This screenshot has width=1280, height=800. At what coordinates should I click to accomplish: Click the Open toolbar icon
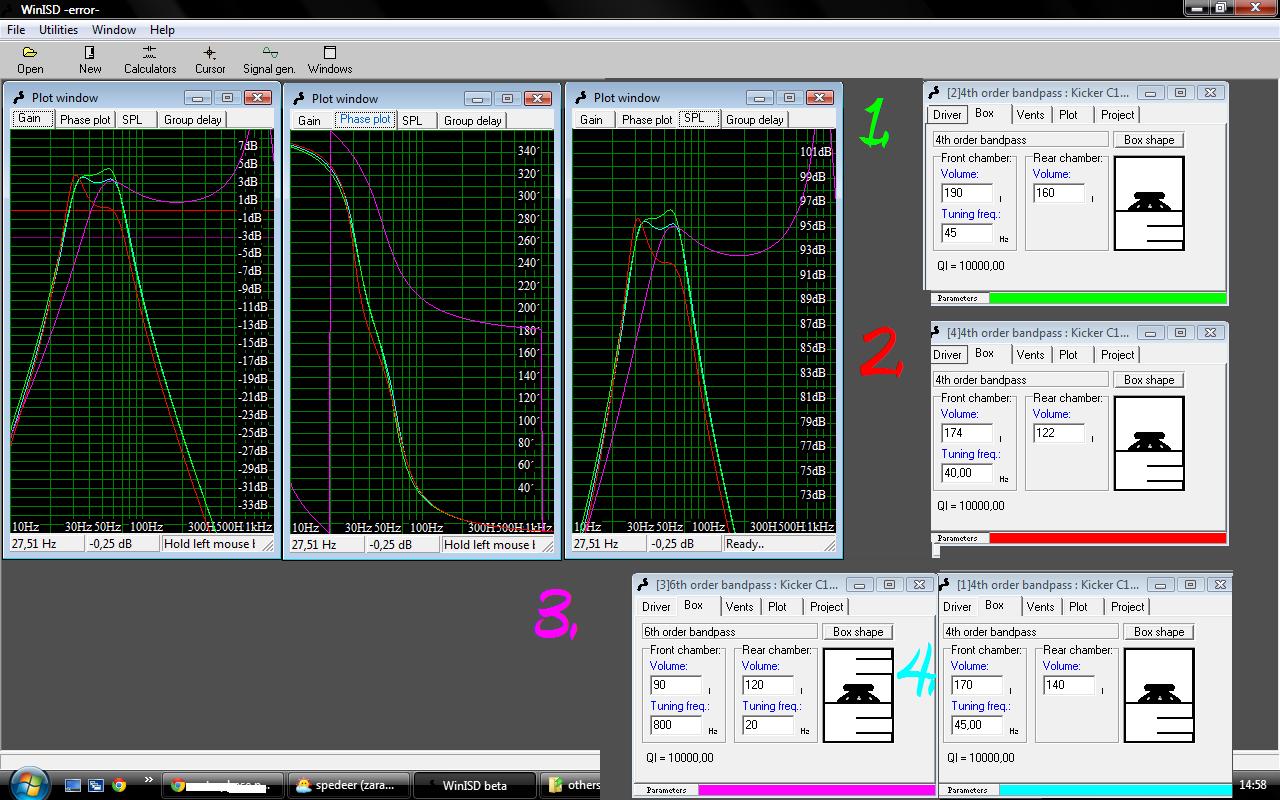(30, 59)
